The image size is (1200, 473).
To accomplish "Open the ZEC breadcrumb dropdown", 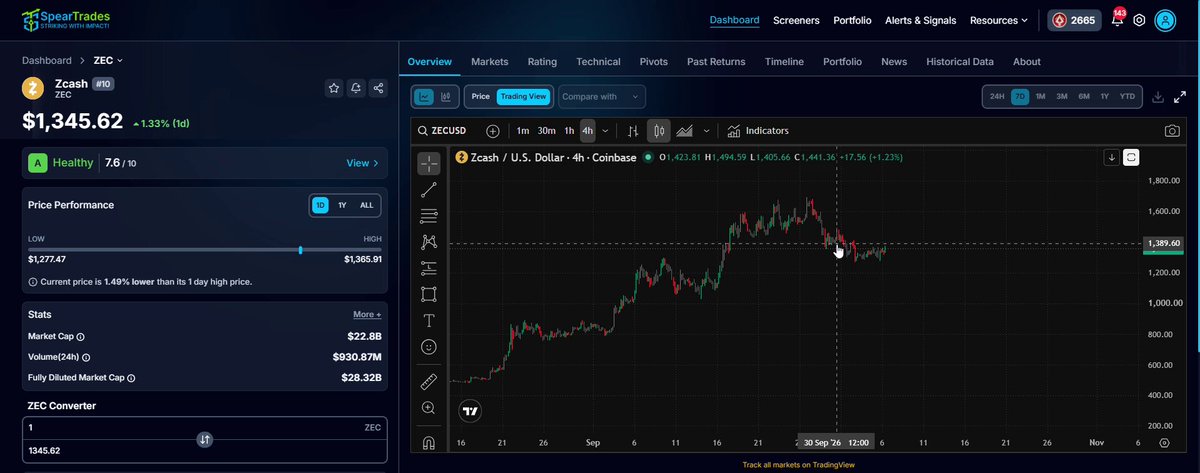I will 108,60.
